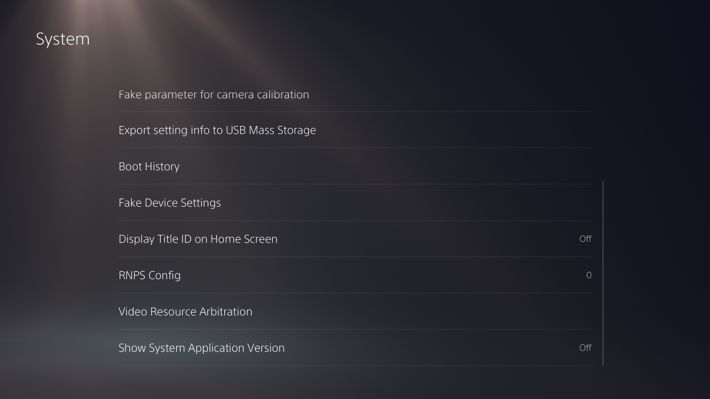
Task: Click the Off value beside Display Title ID
Action: click(585, 239)
